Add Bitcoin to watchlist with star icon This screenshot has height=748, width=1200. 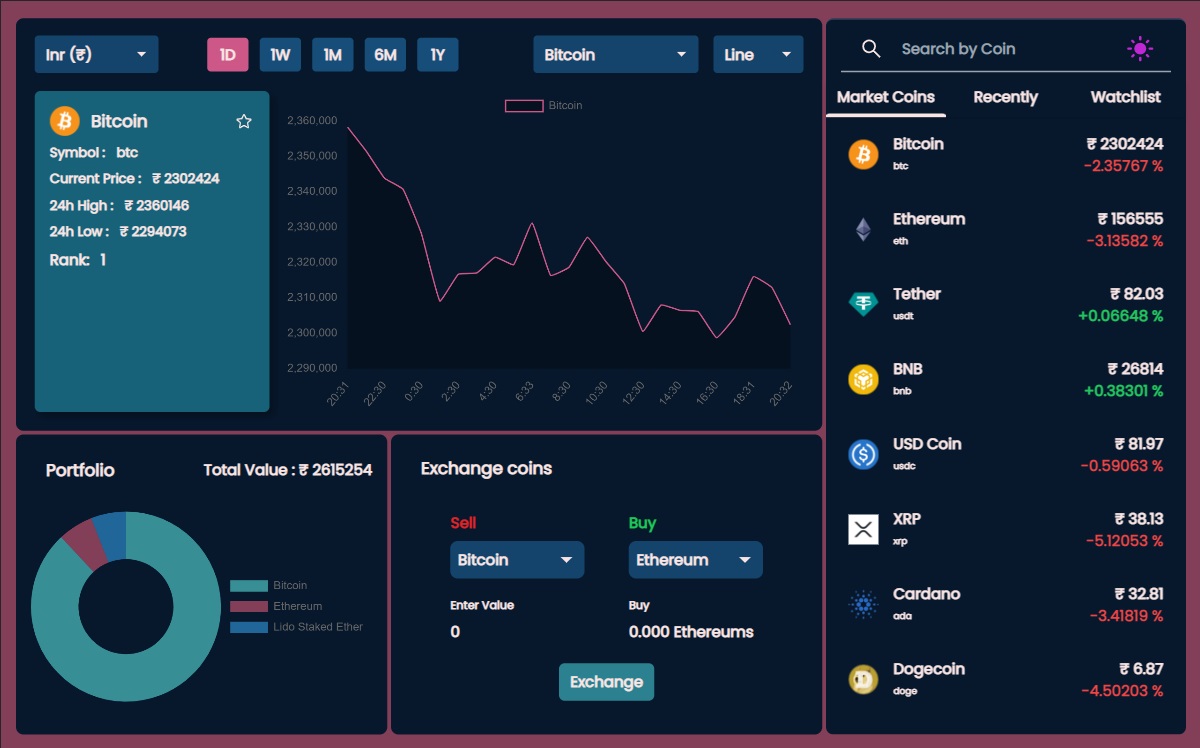click(244, 121)
